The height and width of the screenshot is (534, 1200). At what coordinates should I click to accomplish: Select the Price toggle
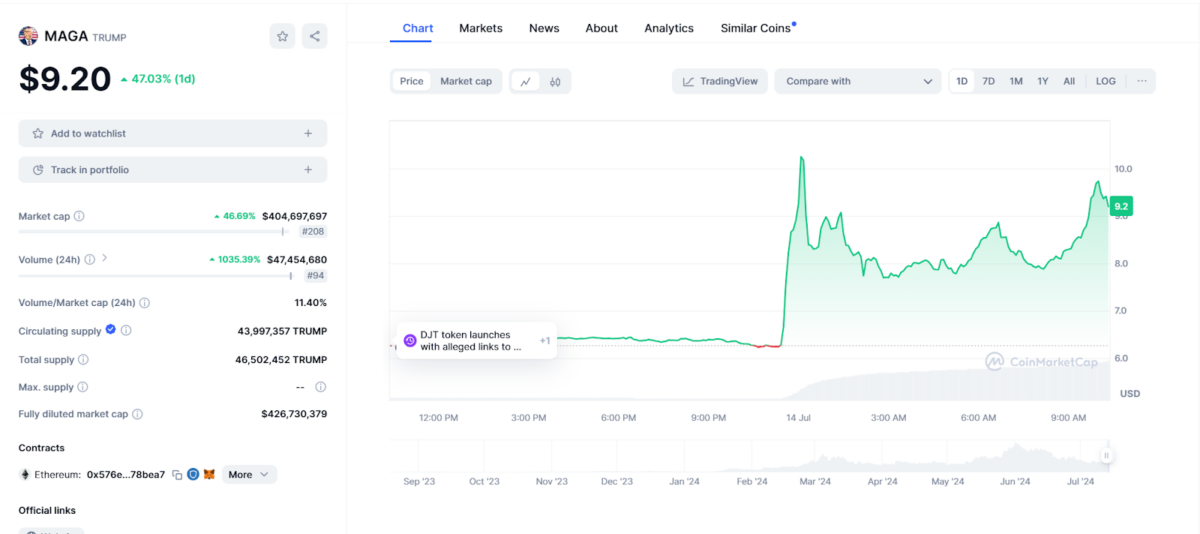click(412, 81)
